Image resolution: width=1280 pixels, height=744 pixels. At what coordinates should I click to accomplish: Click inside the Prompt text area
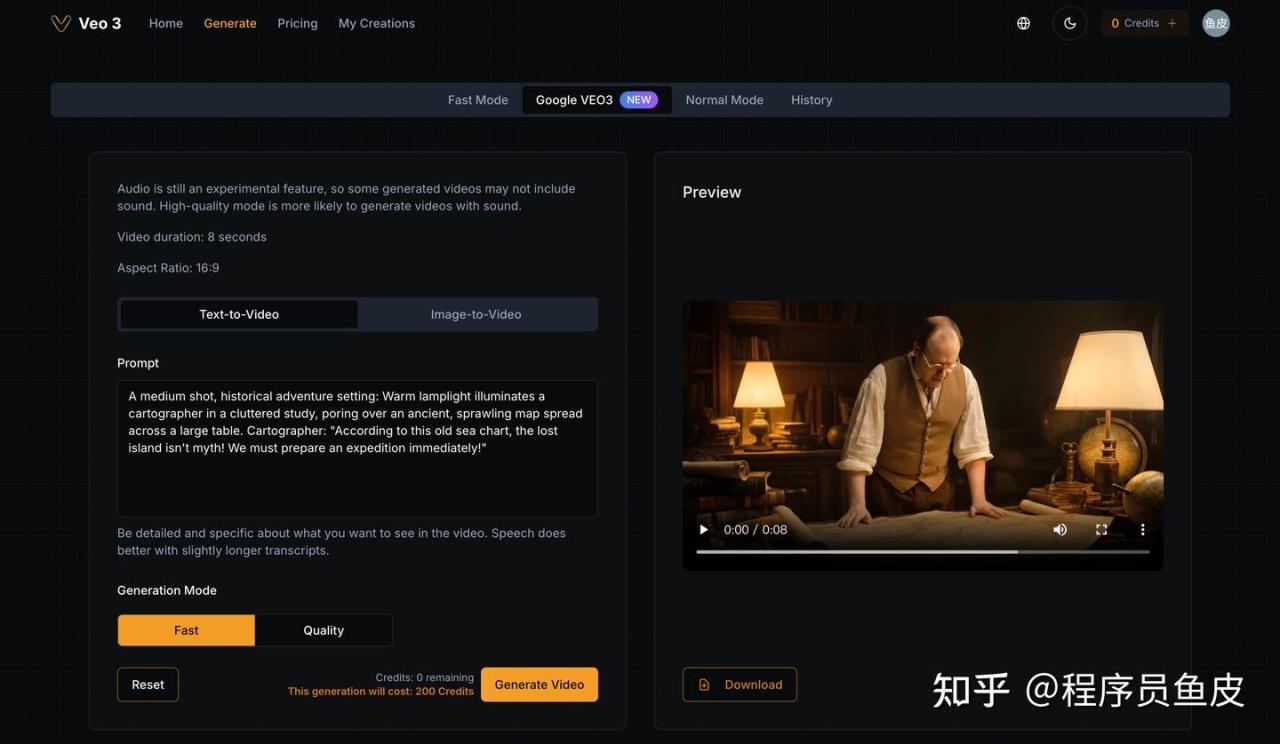tap(357, 448)
